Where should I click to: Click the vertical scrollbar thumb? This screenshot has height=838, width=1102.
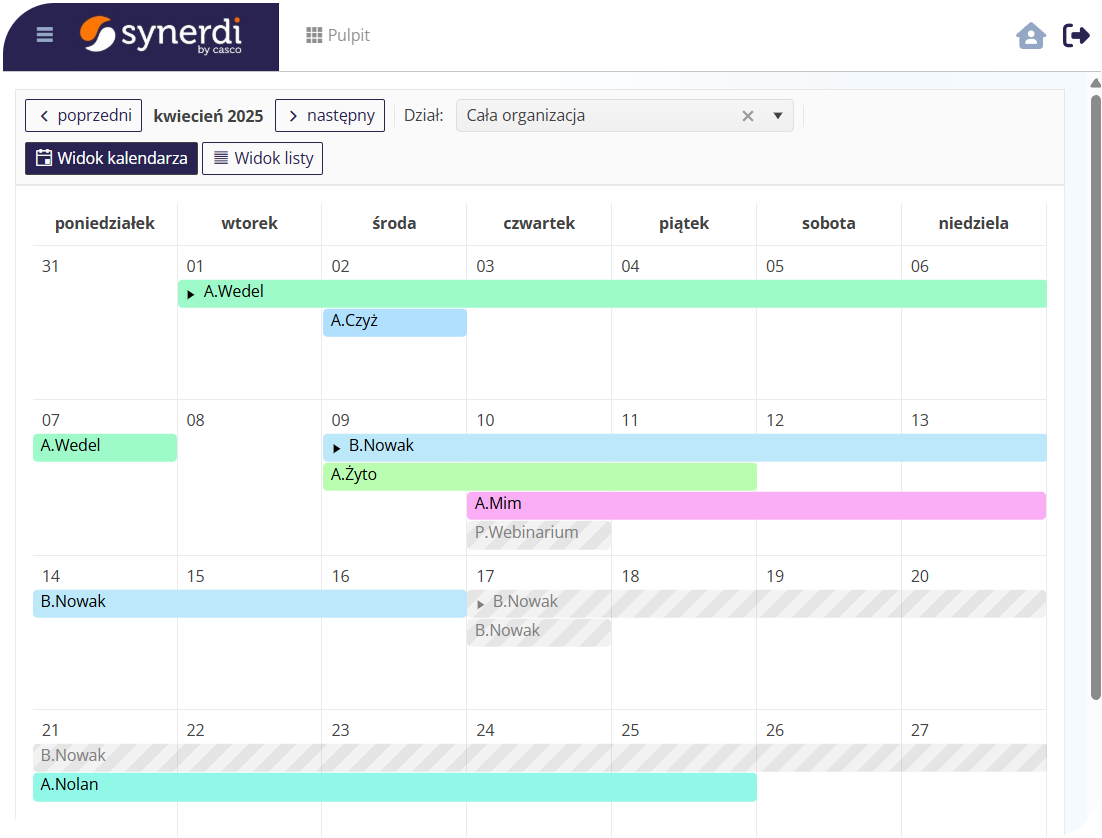coord(1095,397)
